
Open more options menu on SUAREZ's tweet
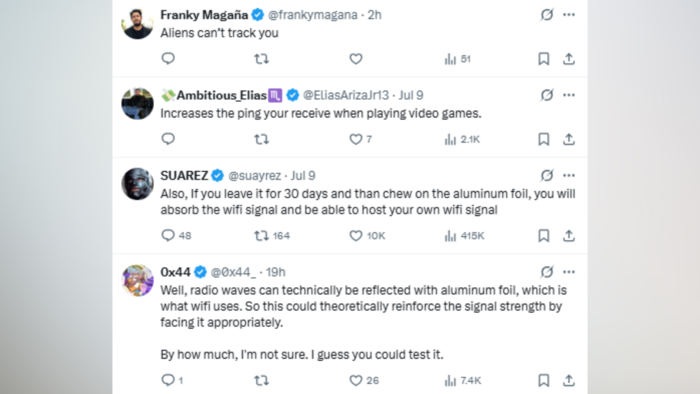tap(569, 175)
